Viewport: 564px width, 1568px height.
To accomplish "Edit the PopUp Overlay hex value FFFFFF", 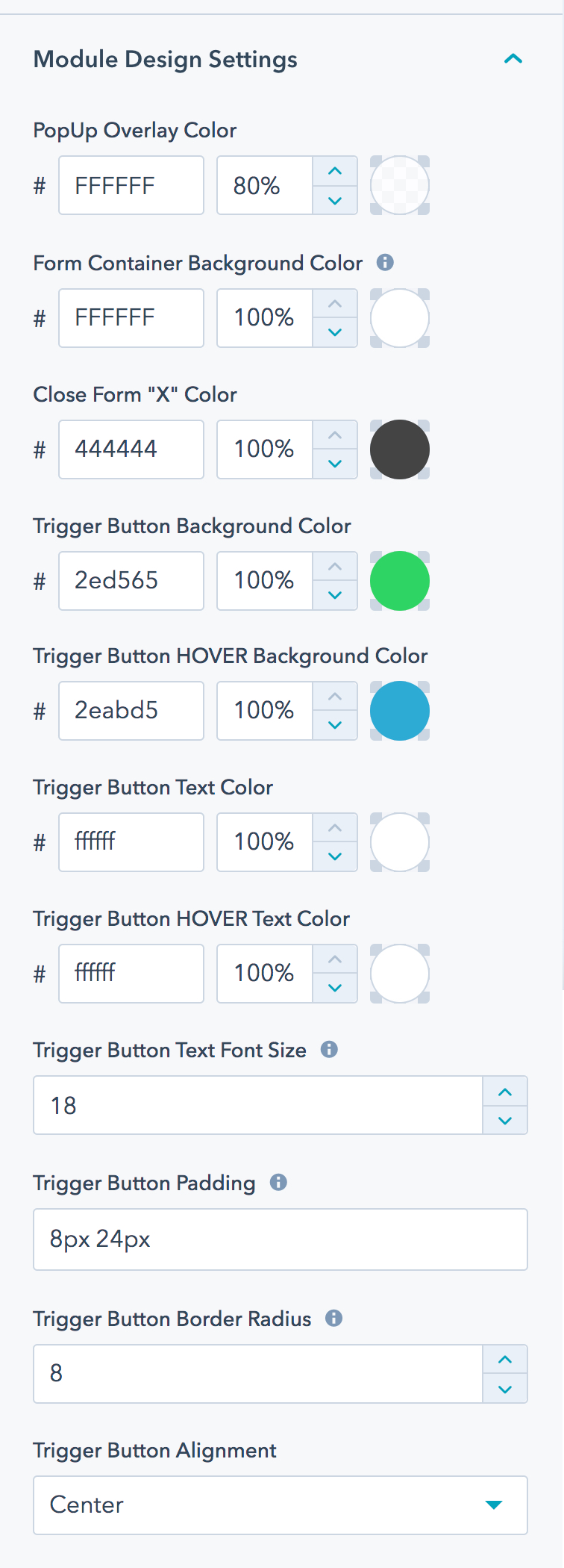I will 131,184.
